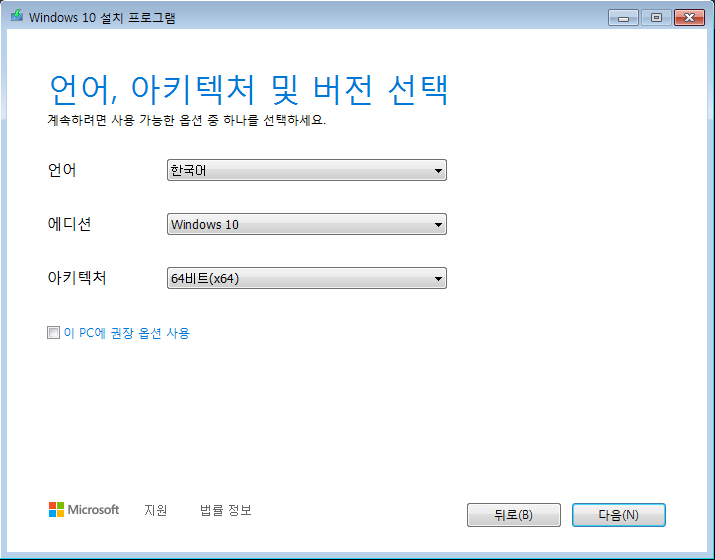Open the 아키텍처 dropdown showing 64비트(x64)

pyautogui.click(x=307, y=278)
